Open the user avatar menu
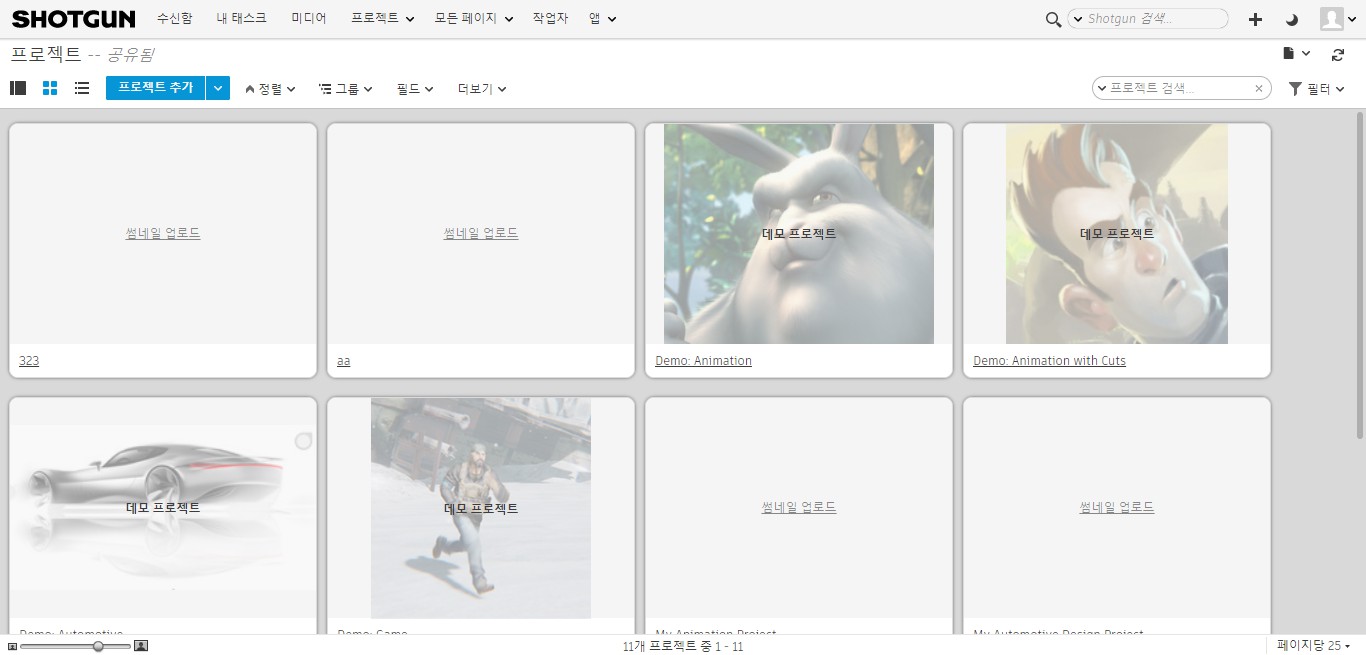The height and width of the screenshot is (655, 1366). click(1337, 19)
